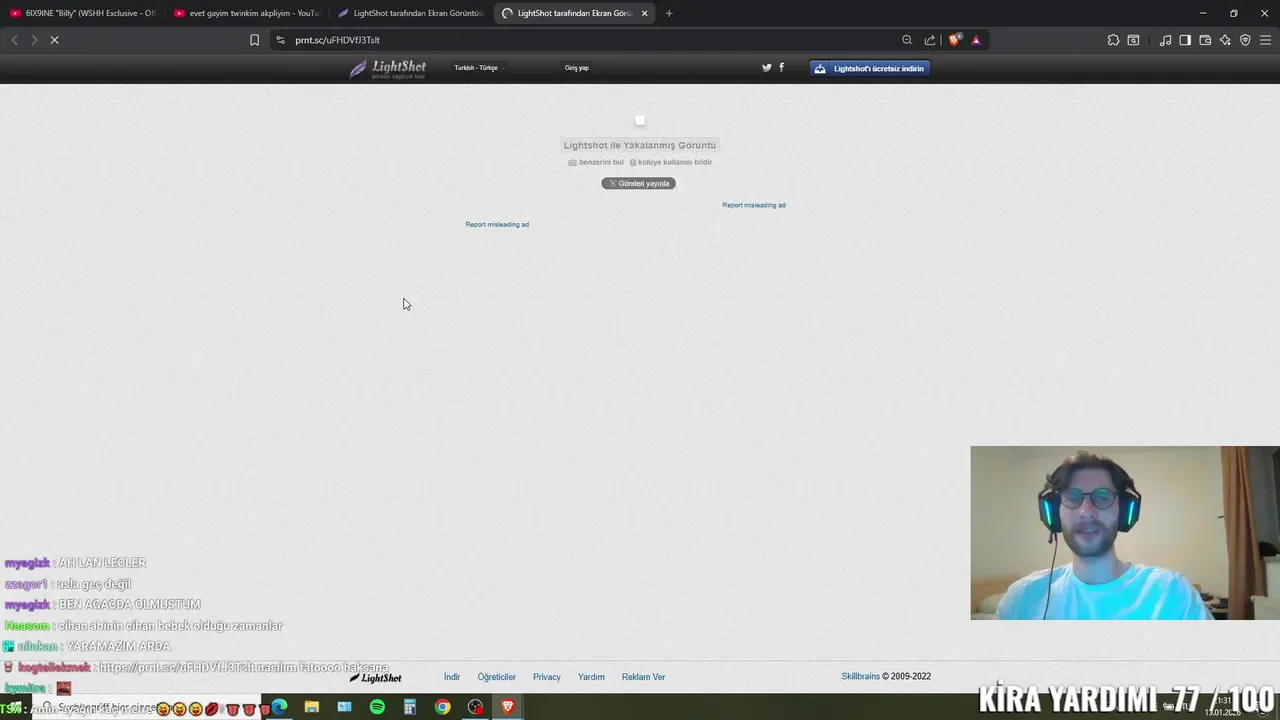Open site settings icon in address bar
Viewport: 1280px width, 720px height.
280,40
